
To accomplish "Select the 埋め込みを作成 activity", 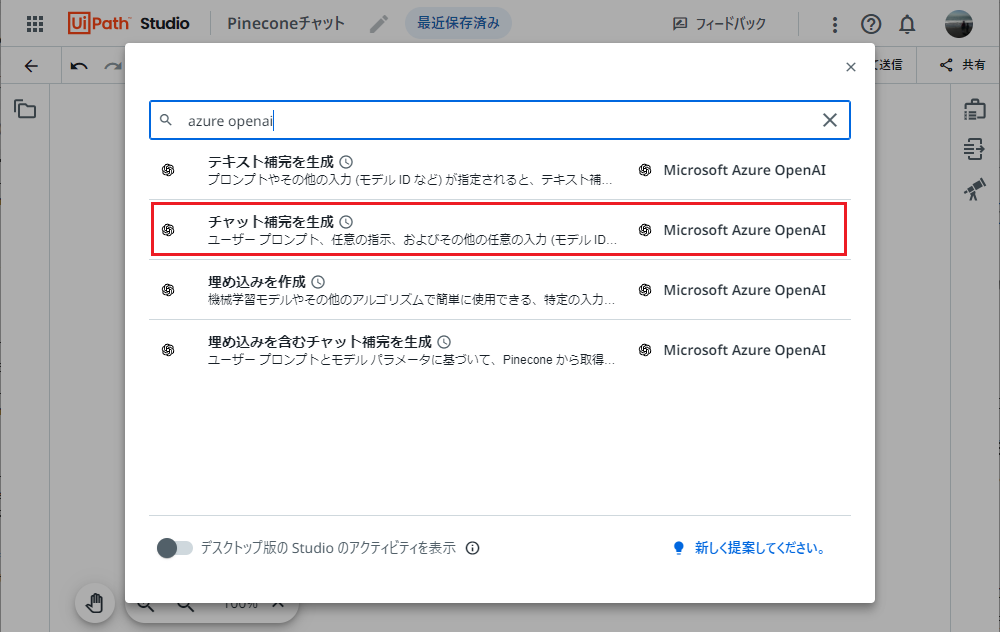I will (500, 290).
